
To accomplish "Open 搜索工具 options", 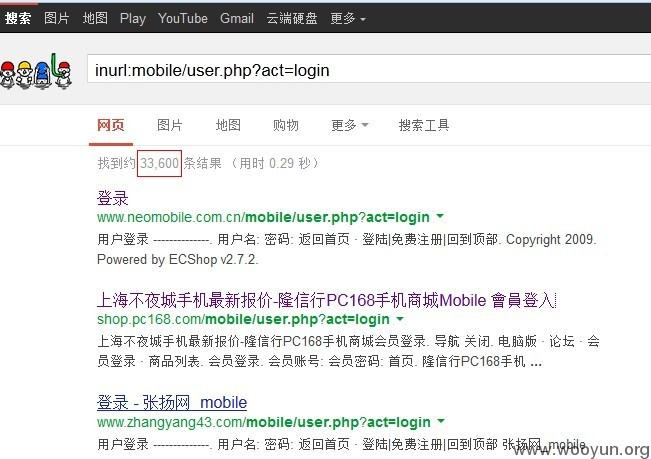I will (424, 125).
